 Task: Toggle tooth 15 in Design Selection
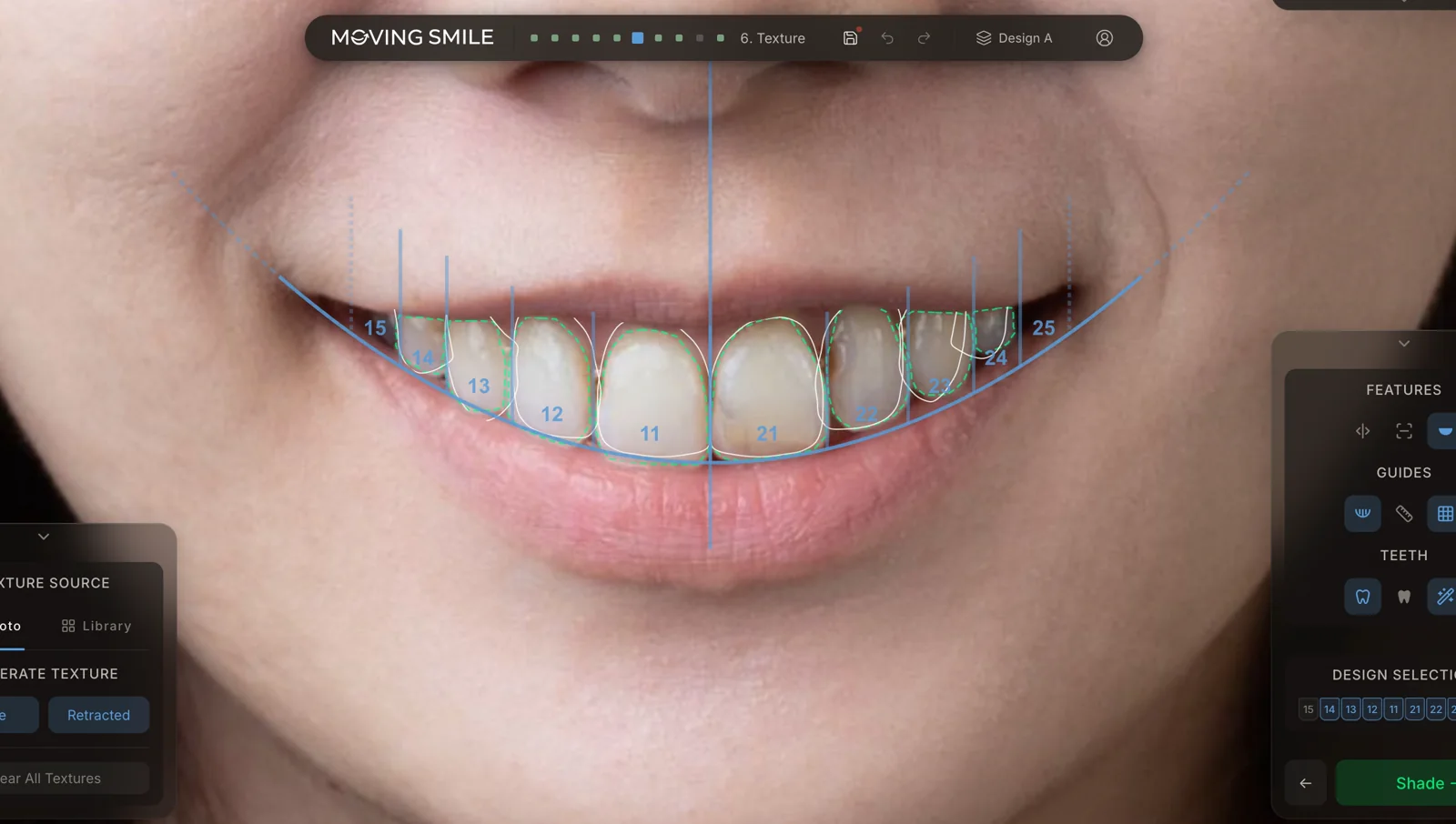point(1308,709)
